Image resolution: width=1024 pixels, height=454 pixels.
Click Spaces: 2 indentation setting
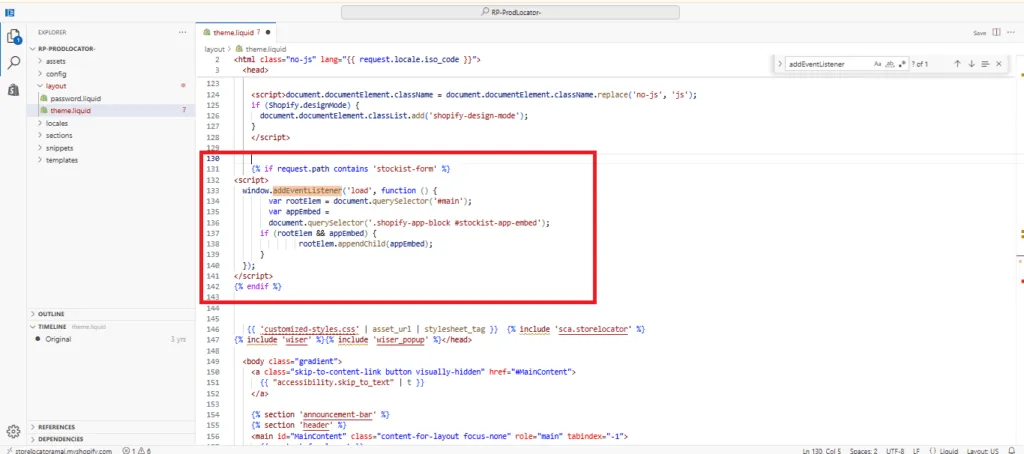click(x=864, y=450)
